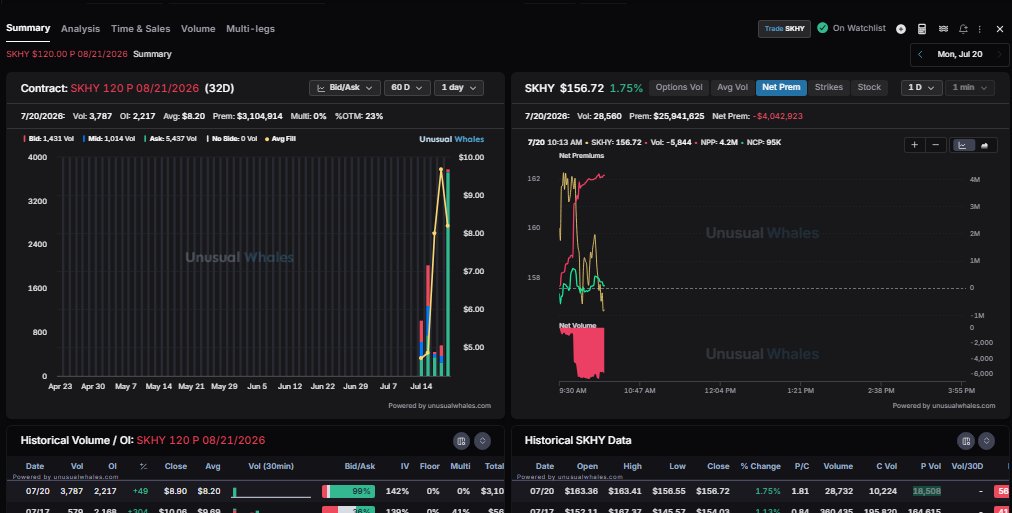
Task: Sort by the C Vol column header
Action: click(886, 466)
